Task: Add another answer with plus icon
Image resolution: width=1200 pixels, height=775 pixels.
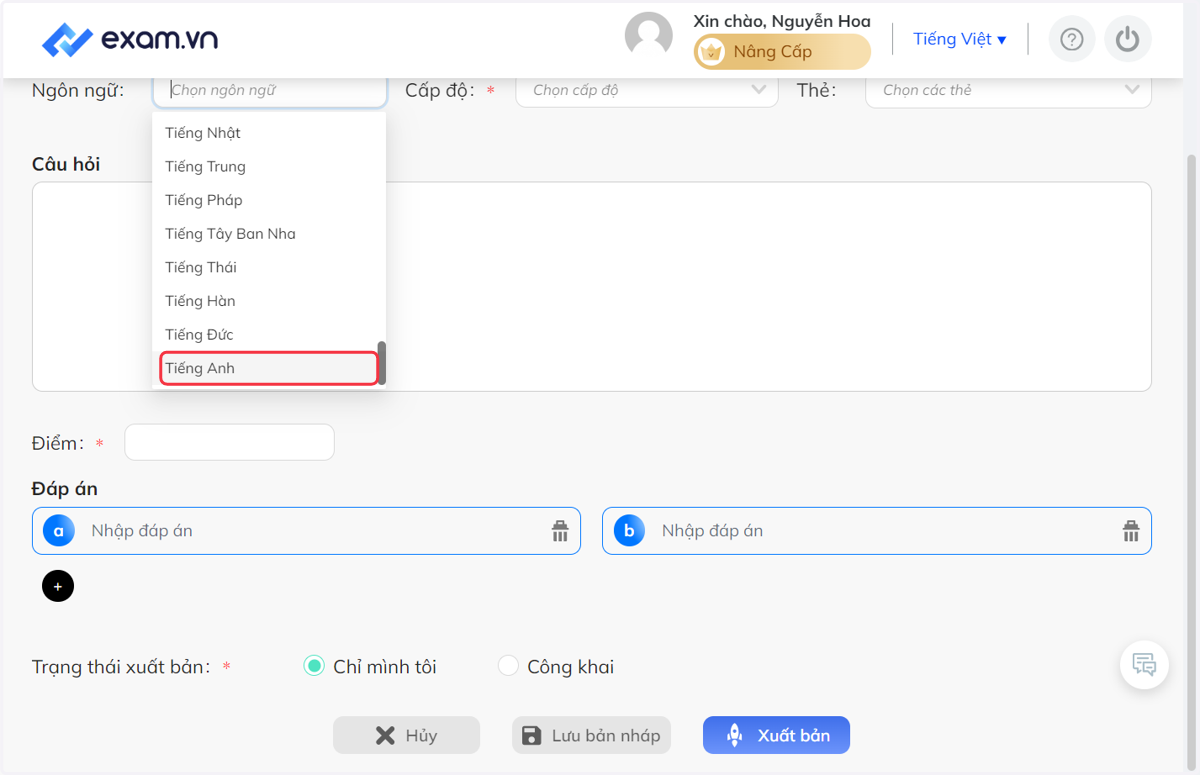Action: (x=58, y=586)
